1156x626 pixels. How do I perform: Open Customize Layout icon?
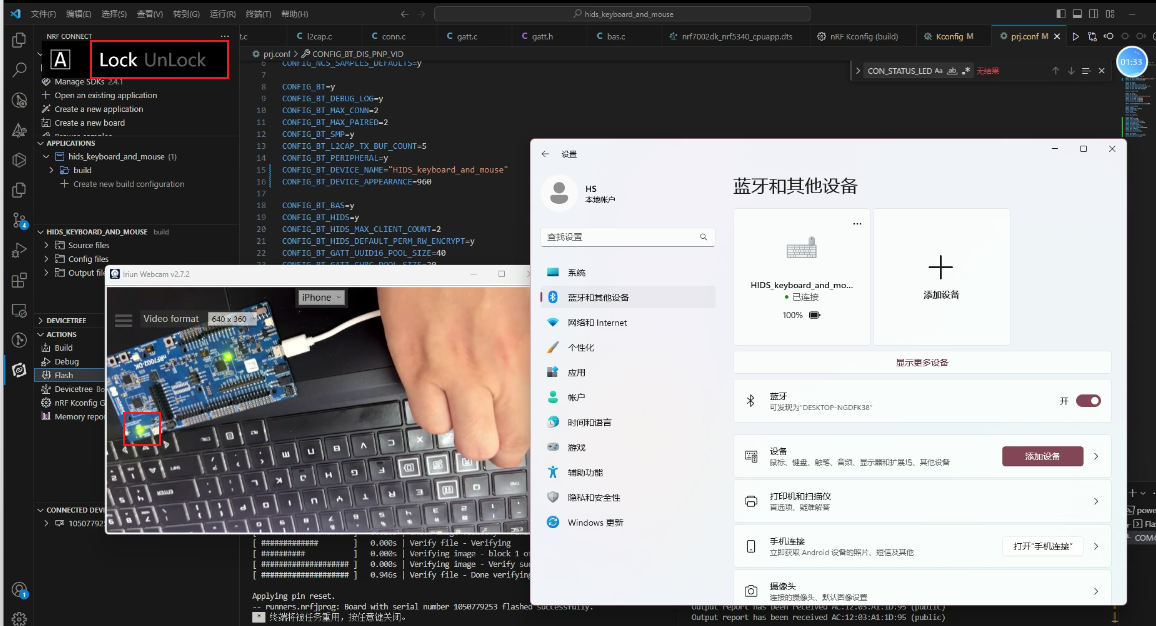point(1110,13)
